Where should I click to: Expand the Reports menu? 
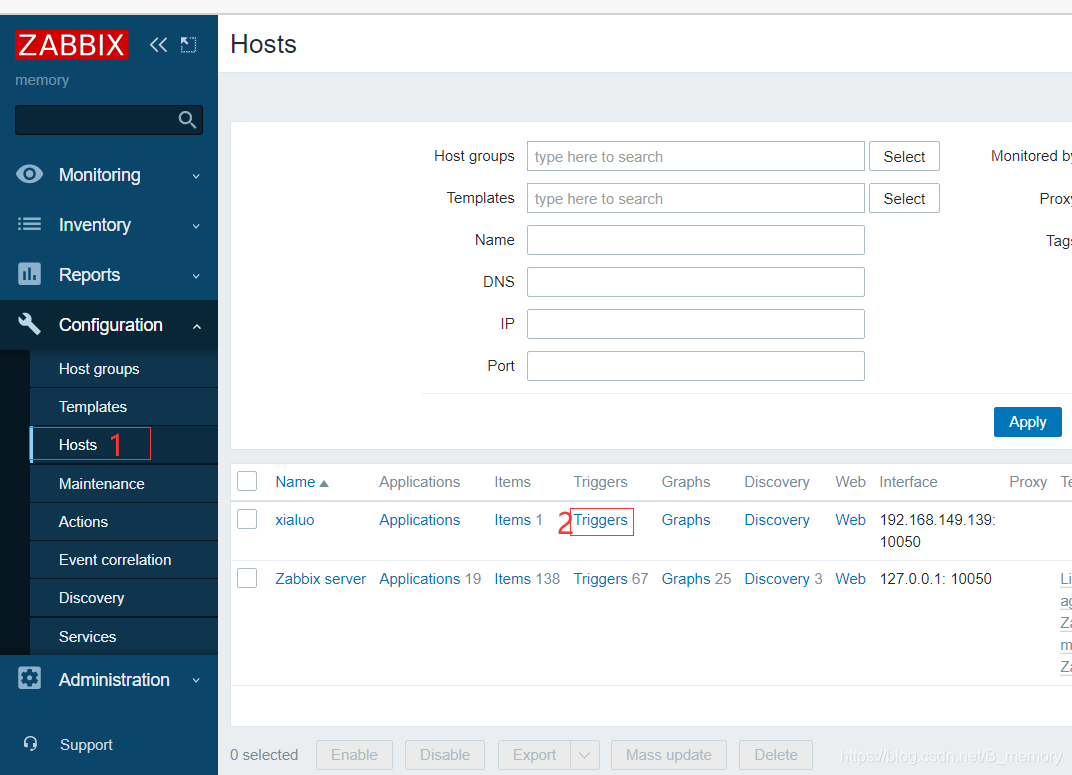[109, 275]
